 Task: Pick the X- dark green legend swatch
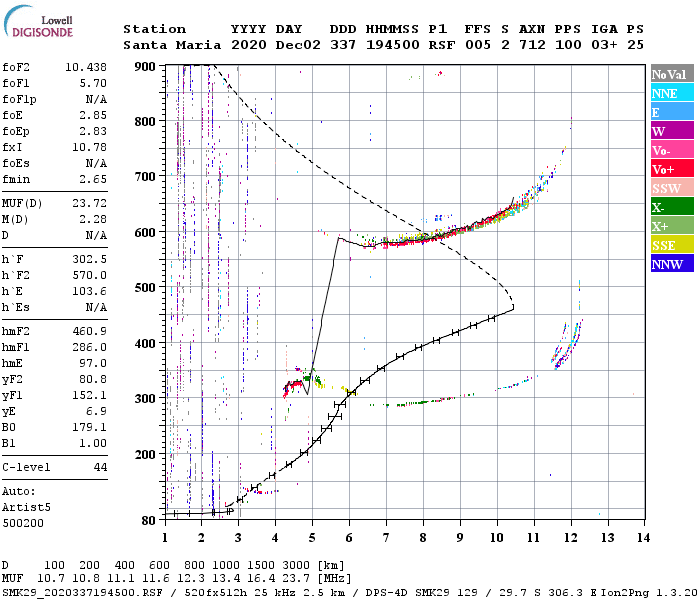672,207
